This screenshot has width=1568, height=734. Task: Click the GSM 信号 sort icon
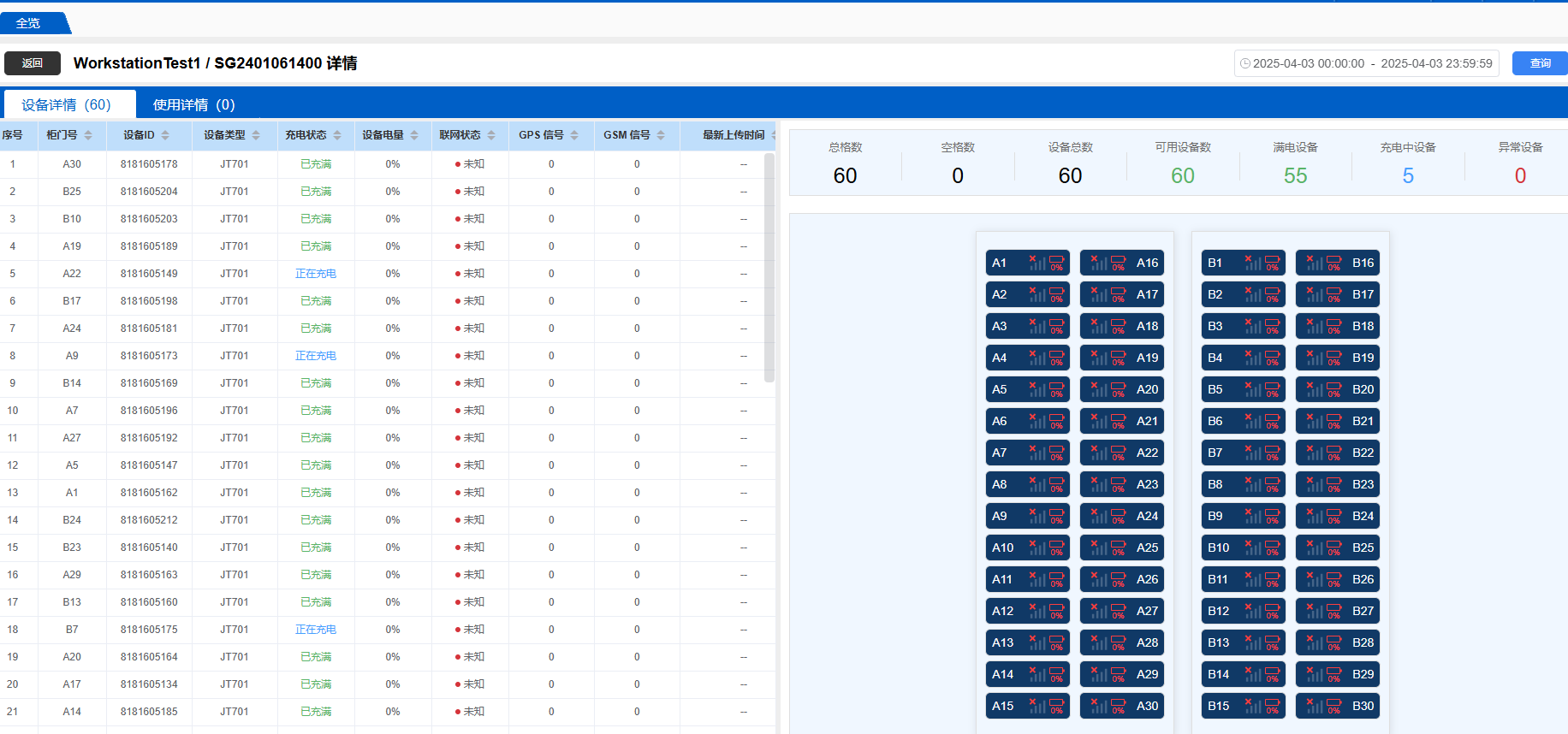click(661, 135)
